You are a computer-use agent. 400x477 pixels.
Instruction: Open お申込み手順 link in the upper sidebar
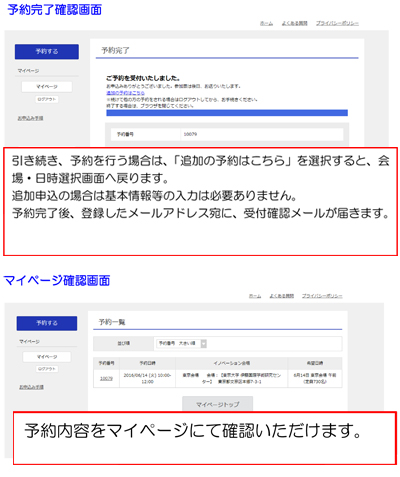pyautogui.click(x=30, y=118)
